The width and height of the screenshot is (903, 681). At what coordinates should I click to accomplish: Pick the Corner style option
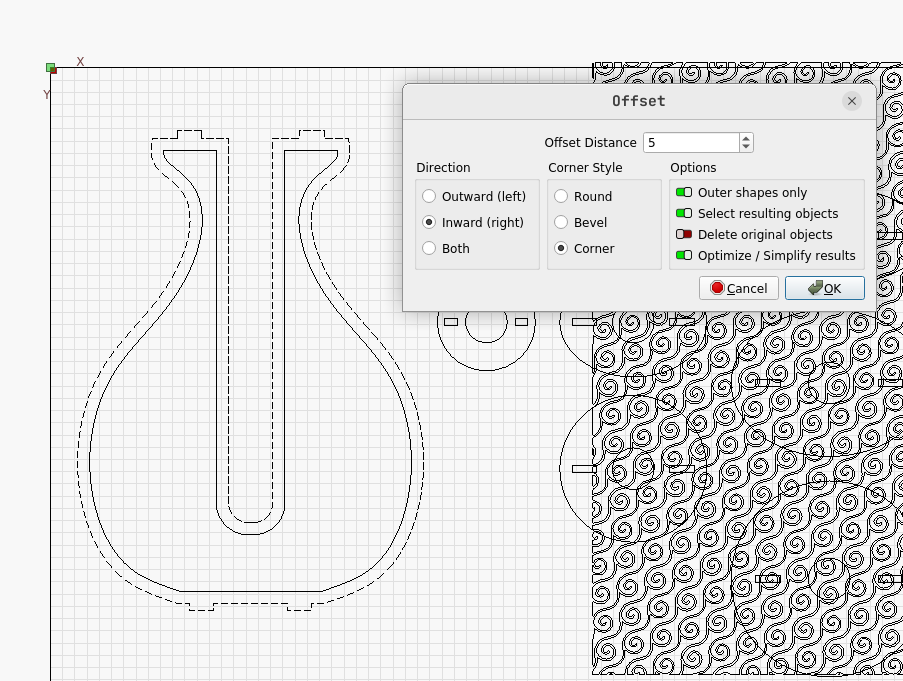click(x=561, y=249)
